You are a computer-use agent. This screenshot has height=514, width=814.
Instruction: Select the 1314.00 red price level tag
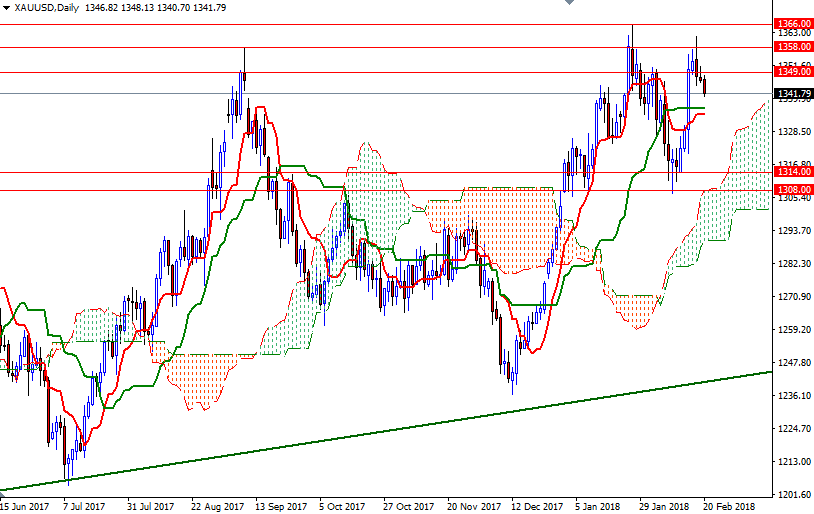(x=793, y=172)
